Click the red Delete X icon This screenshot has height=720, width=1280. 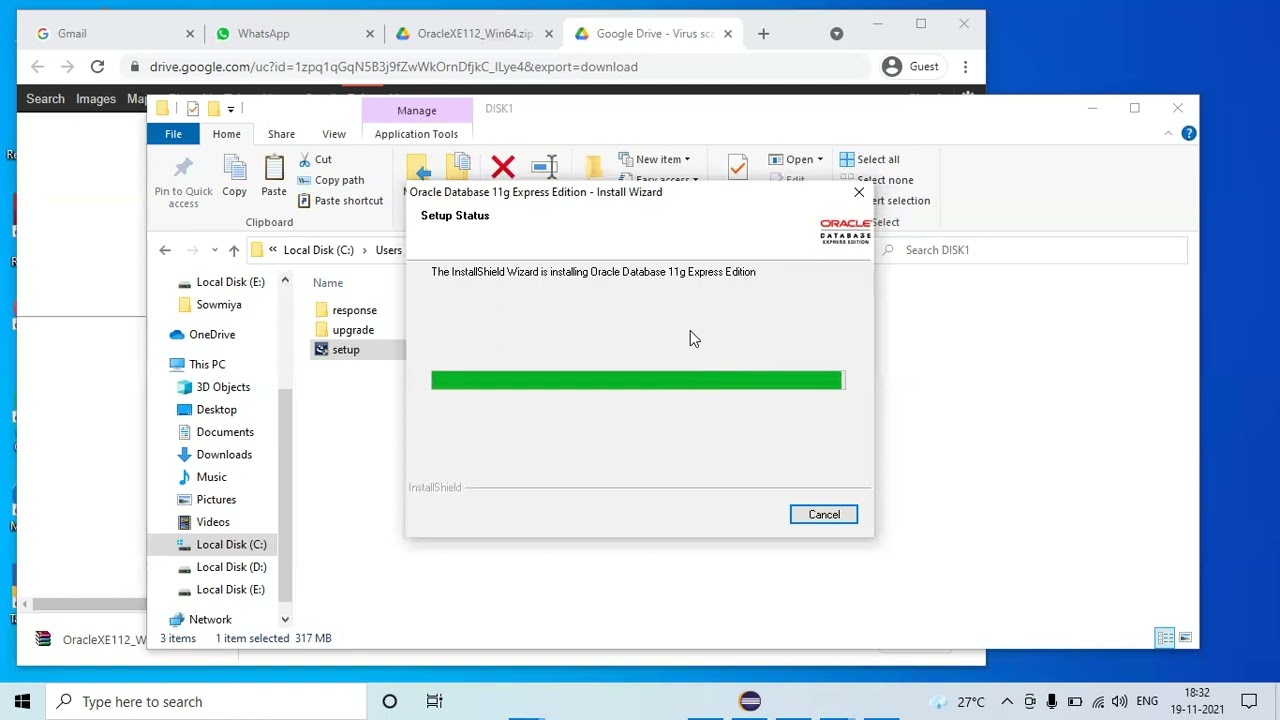503,166
